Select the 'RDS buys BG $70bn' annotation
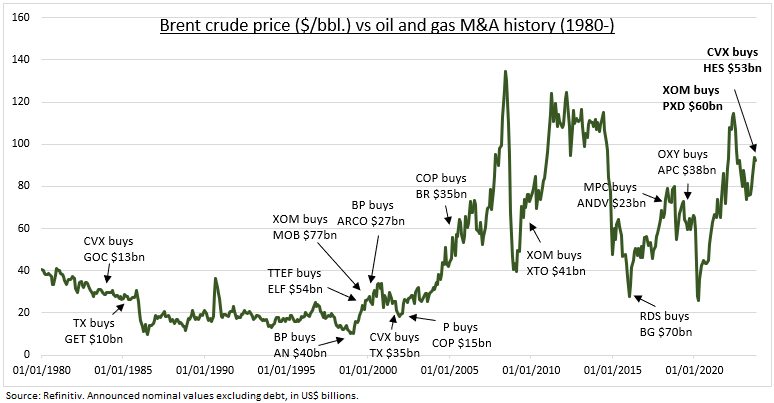This screenshot has width=774, height=403. [665, 324]
